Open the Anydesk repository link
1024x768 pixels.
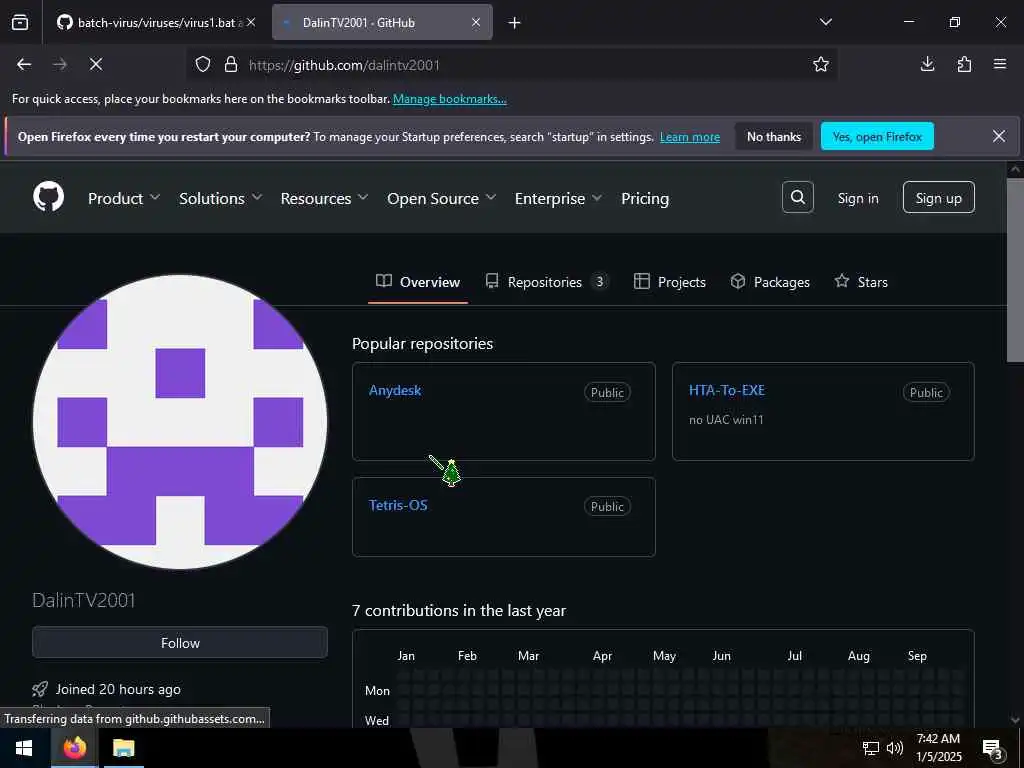395,390
